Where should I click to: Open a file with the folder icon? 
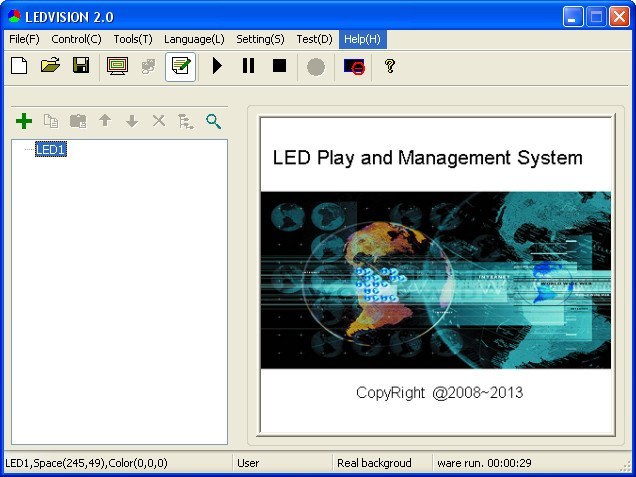coord(50,66)
